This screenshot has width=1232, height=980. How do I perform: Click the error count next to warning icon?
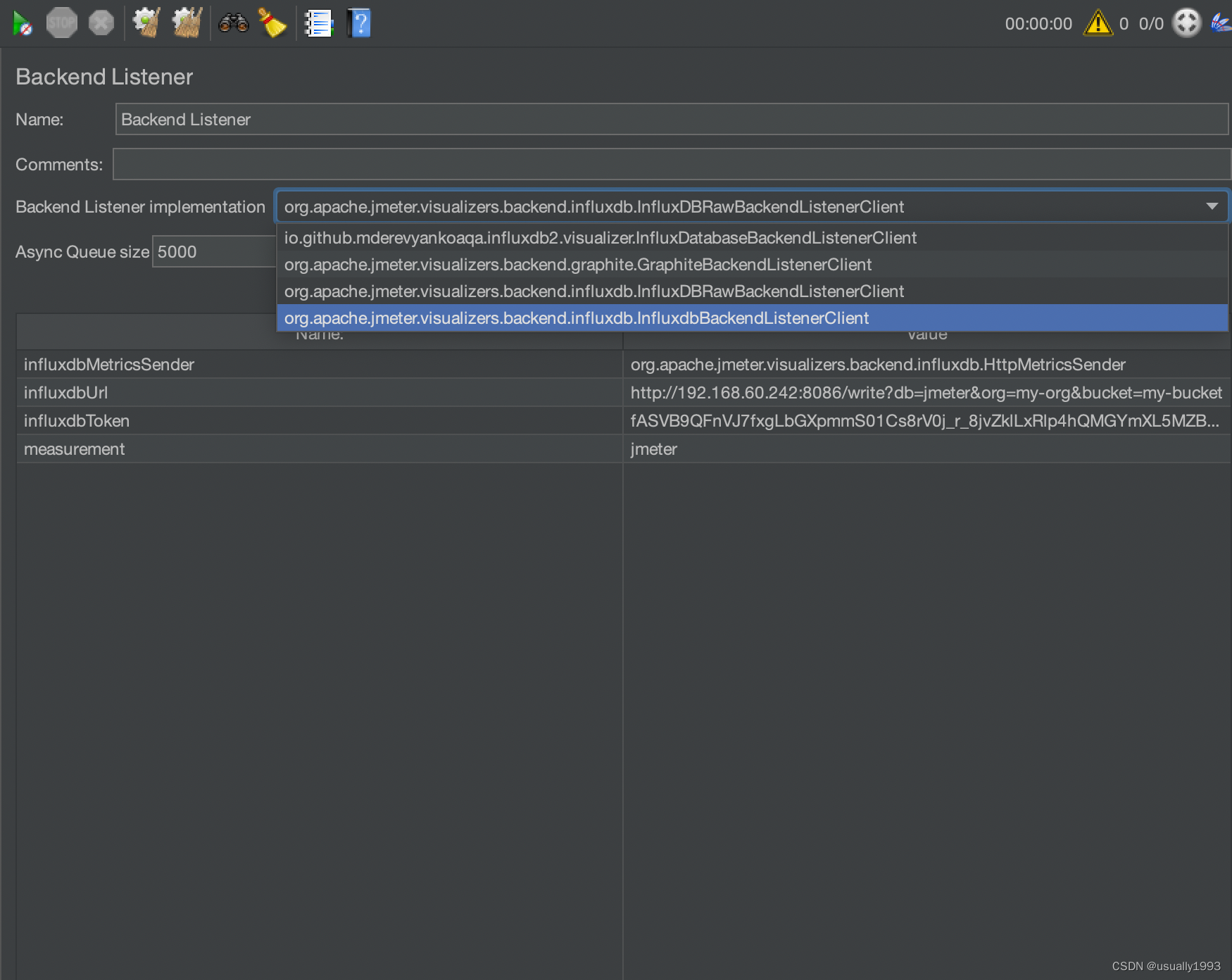pyautogui.click(x=1124, y=24)
